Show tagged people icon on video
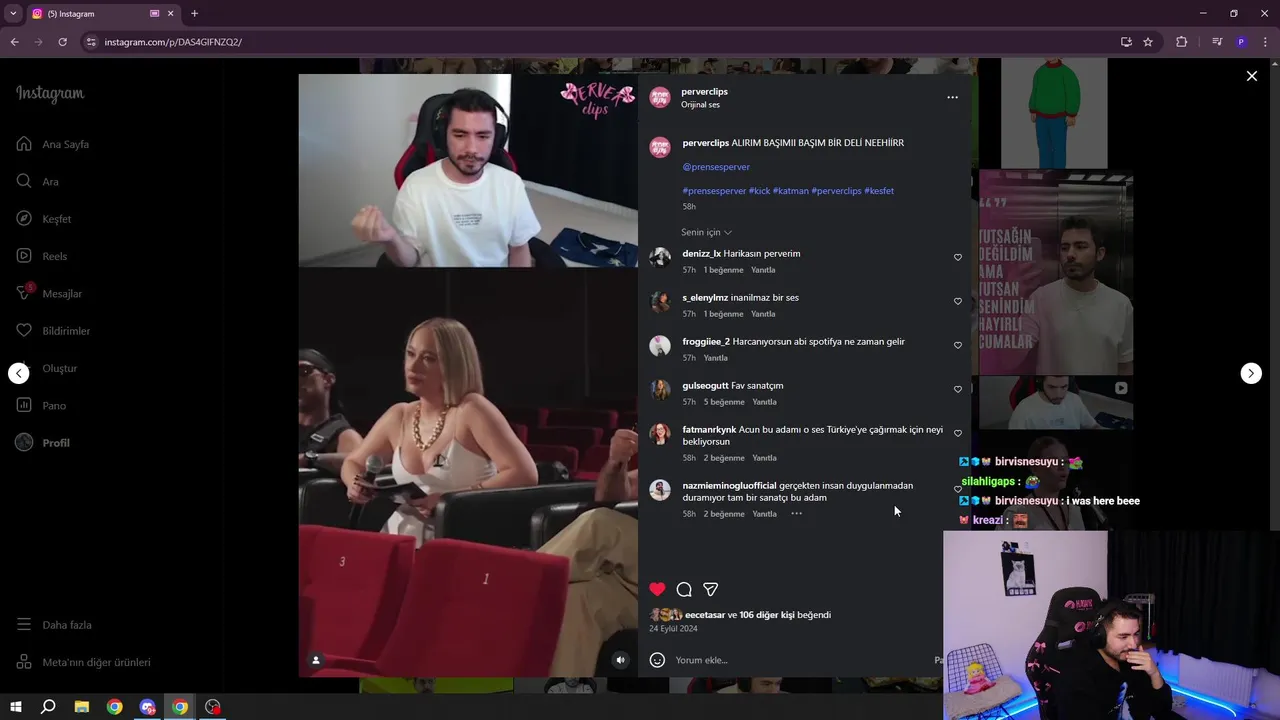 [316, 660]
